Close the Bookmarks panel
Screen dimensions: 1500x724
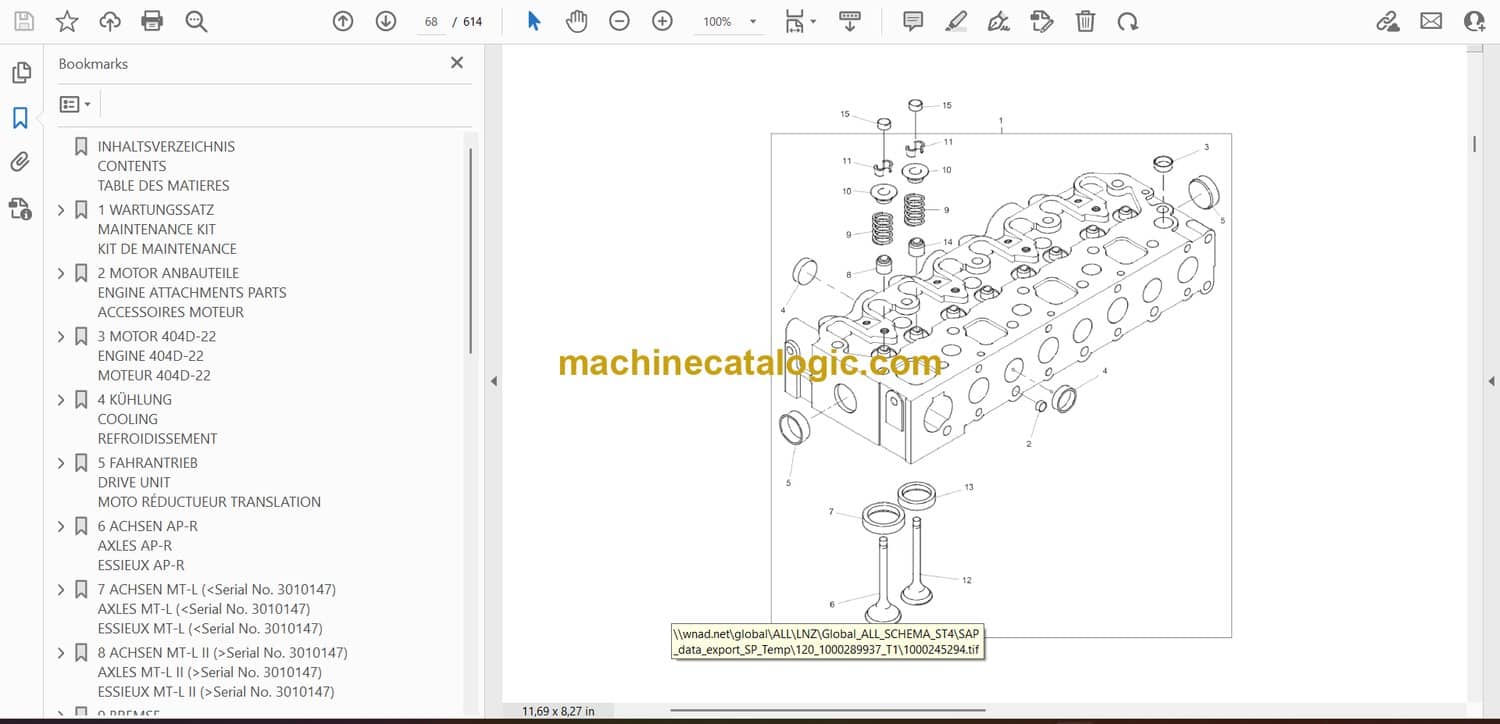[457, 63]
